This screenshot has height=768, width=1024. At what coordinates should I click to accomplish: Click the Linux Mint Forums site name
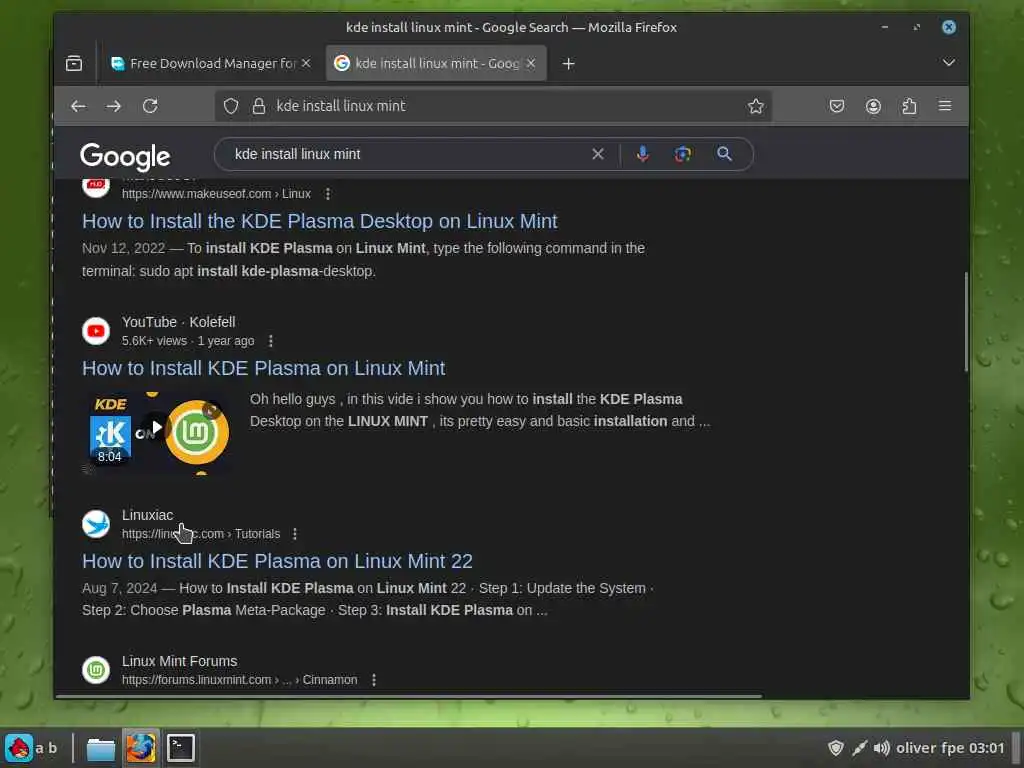point(180,661)
